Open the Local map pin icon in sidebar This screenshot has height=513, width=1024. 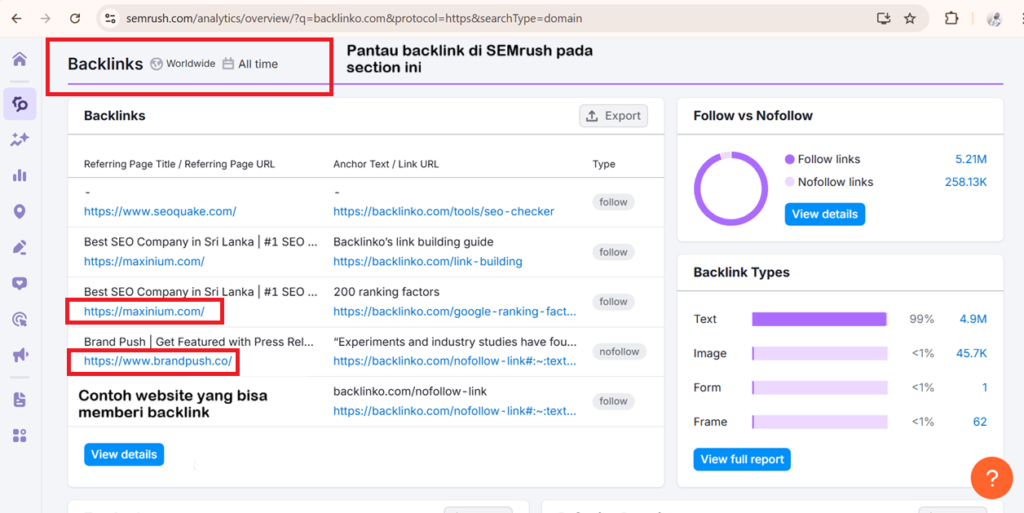20,211
